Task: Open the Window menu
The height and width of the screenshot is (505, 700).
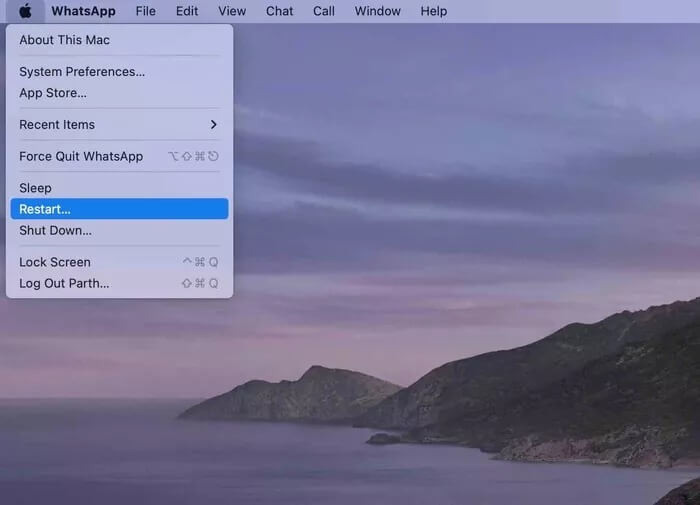Action: (378, 11)
